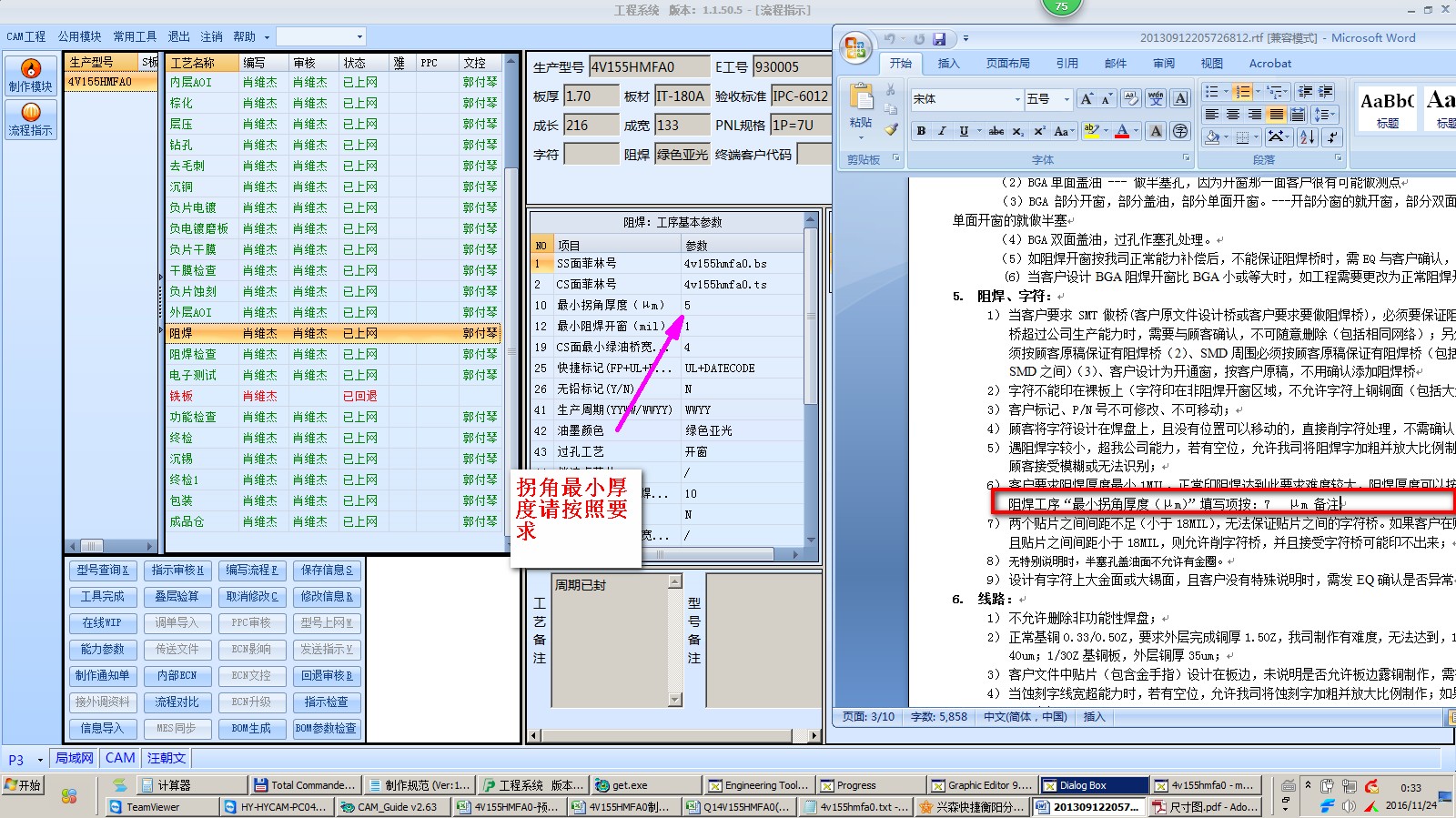
Task: Click 型号查询X button
Action: [103, 570]
